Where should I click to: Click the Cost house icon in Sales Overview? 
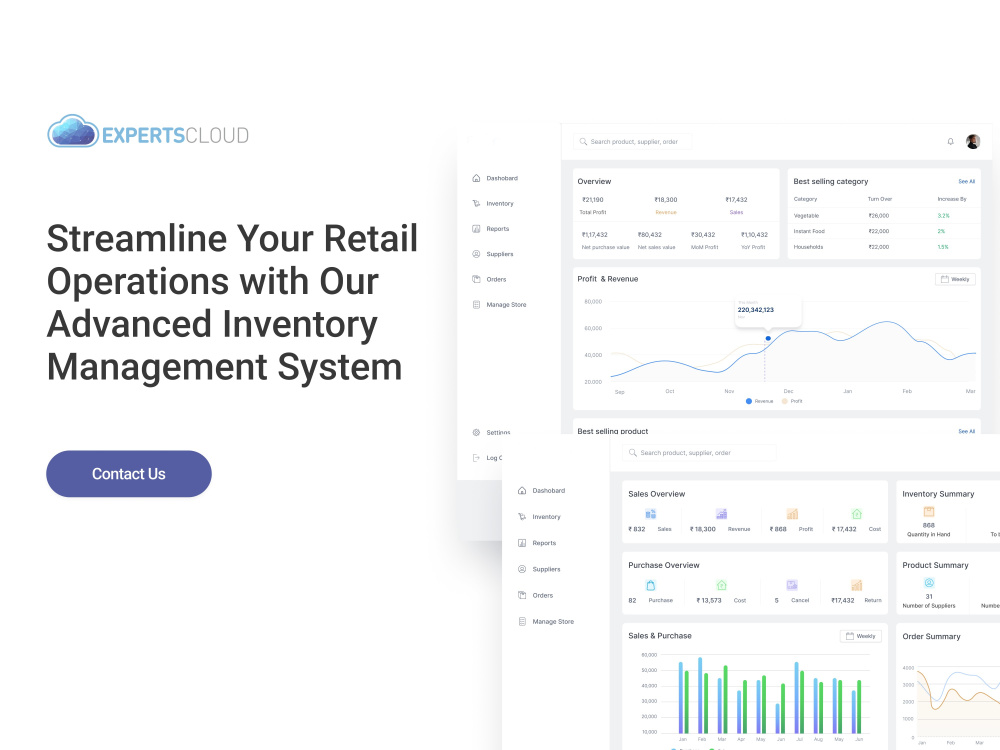[x=857, y=514]
